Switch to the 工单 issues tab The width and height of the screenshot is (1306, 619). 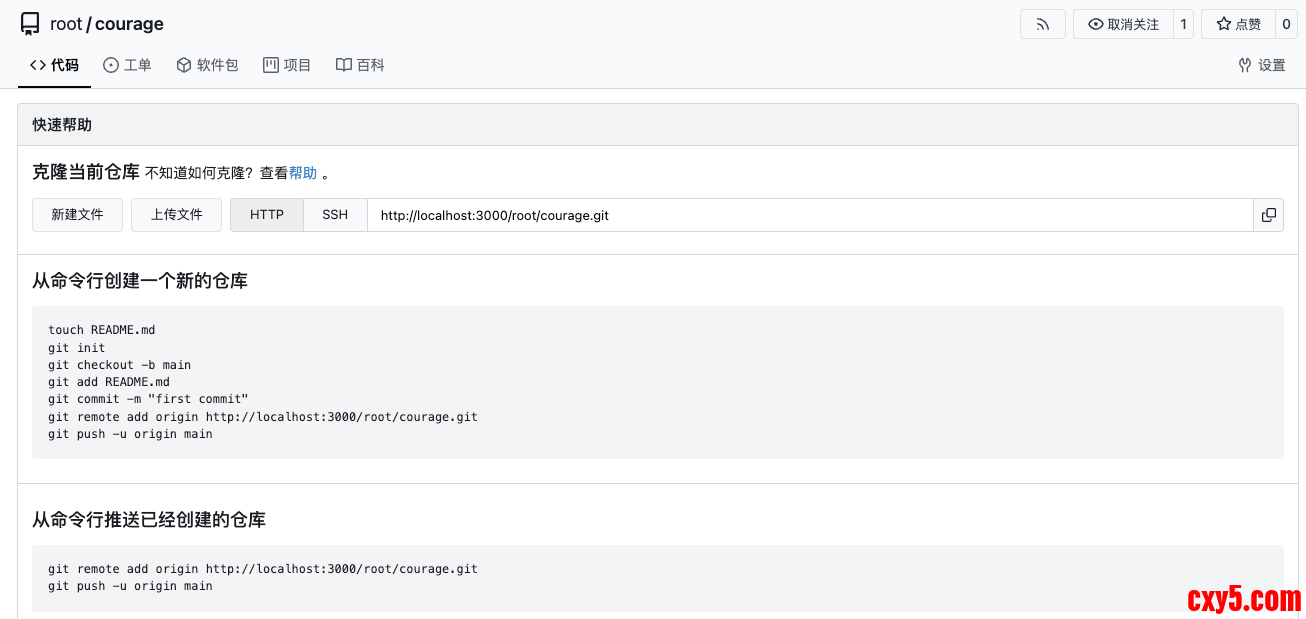point(127,65)
